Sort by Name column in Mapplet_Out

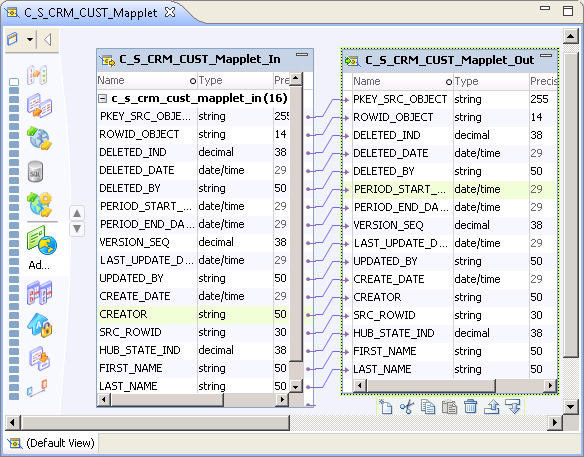(x=402, y=81)
